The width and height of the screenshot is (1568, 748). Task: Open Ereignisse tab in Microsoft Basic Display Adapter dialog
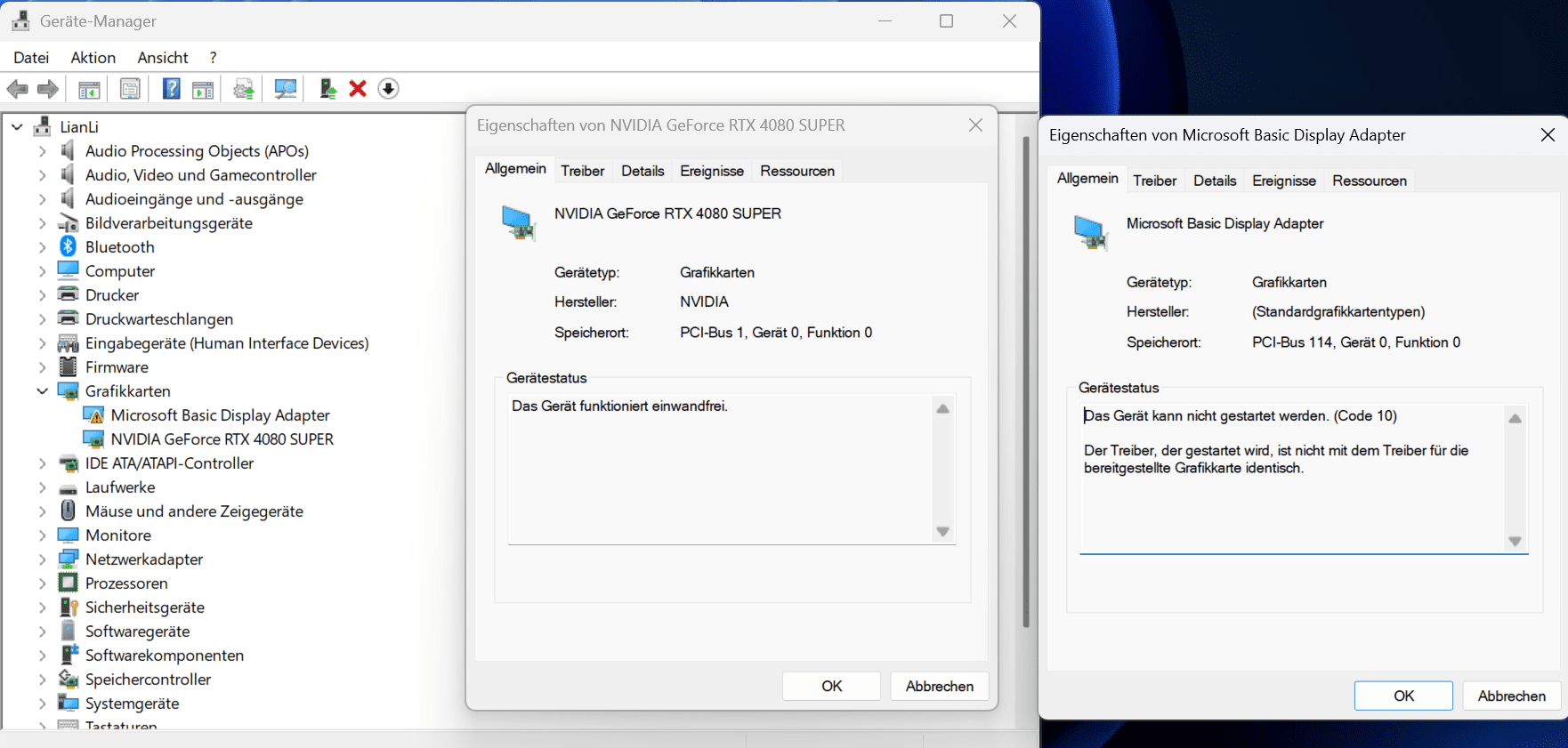pos(1284,181)
